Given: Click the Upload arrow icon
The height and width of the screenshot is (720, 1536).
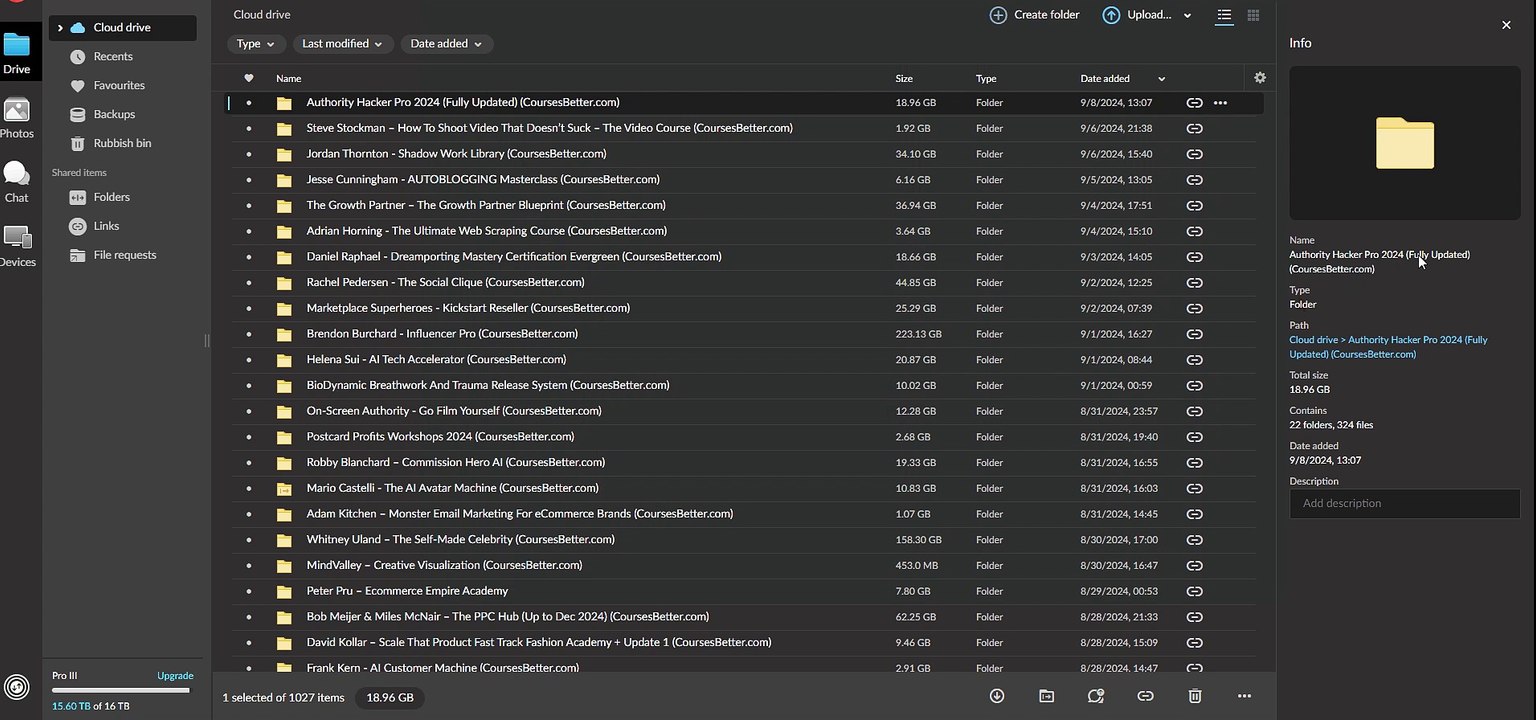Looking at the screenshot, I should [x=1111, y=15].
